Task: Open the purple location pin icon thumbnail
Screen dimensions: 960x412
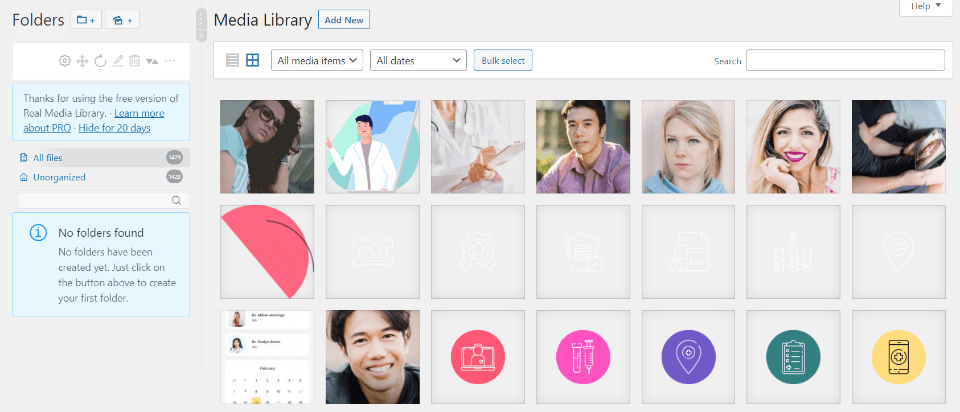Action: coord(688,357)
